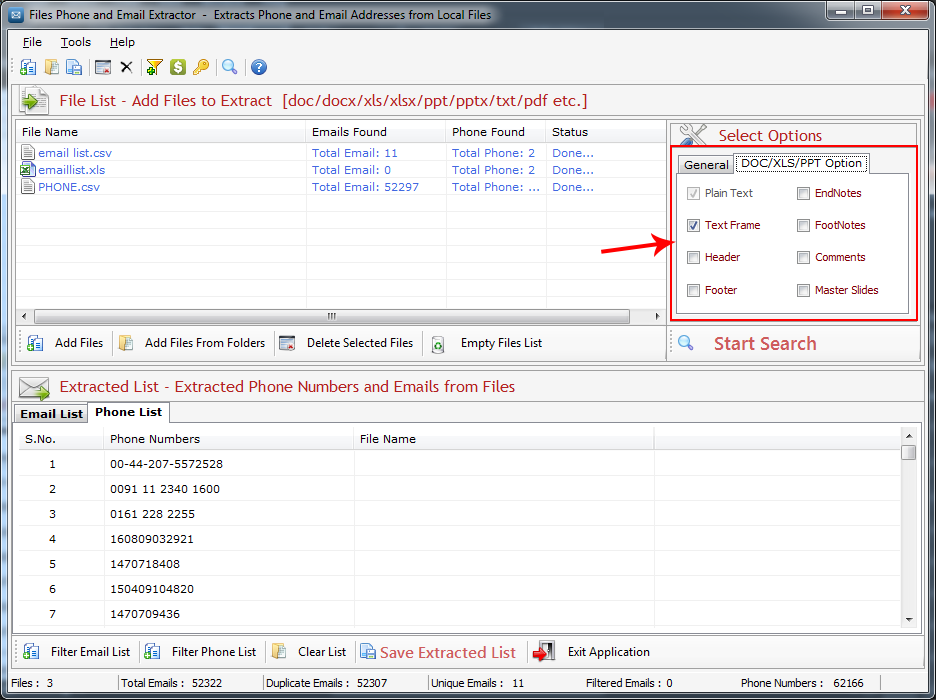Select the email list.csv file row
The width and height of the screenshot is (936, 700).
click(340, 153)
